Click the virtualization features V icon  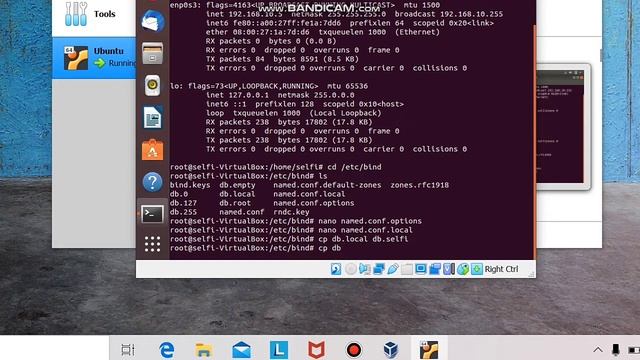(x=449, y=269)
